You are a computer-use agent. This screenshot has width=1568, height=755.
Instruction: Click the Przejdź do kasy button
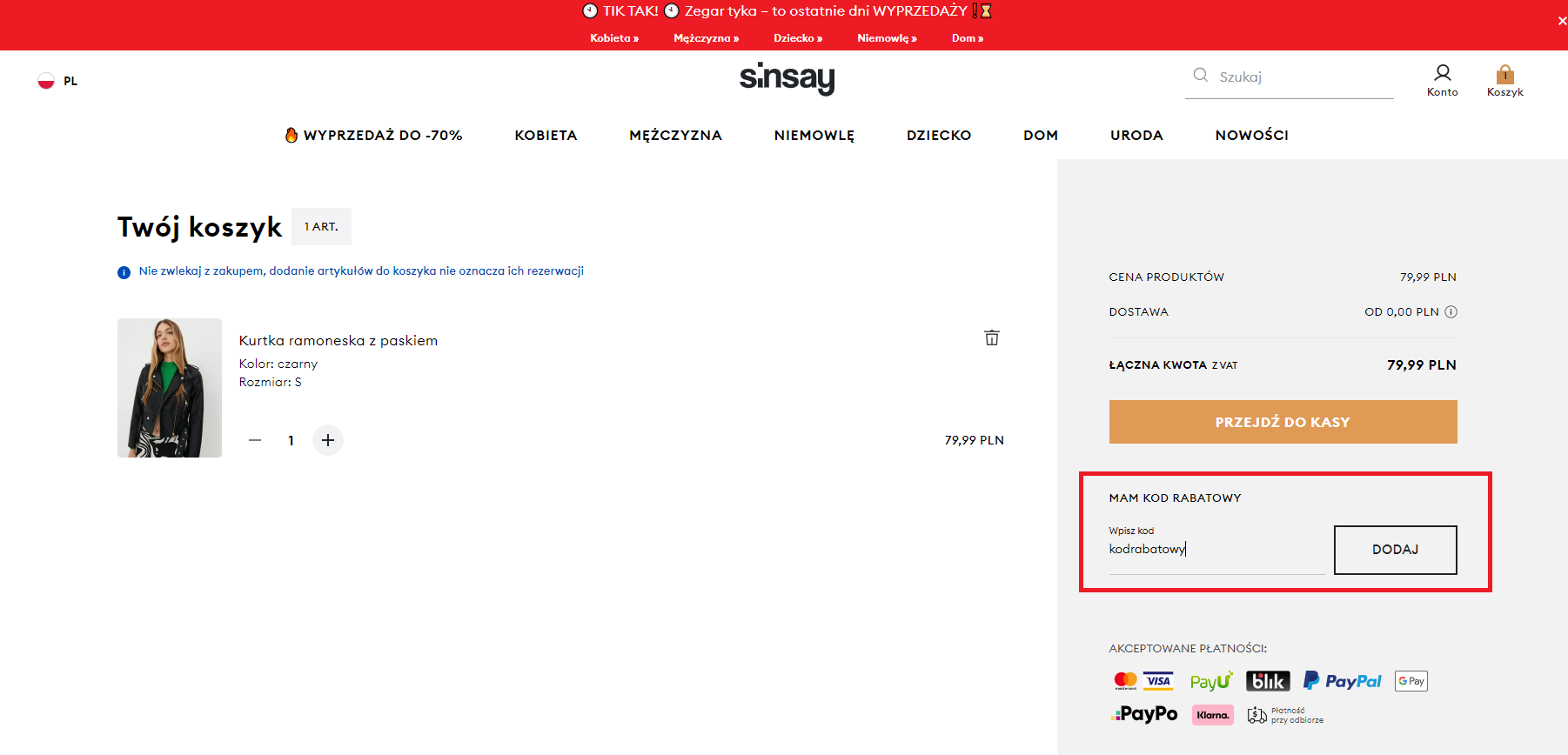1283,422
